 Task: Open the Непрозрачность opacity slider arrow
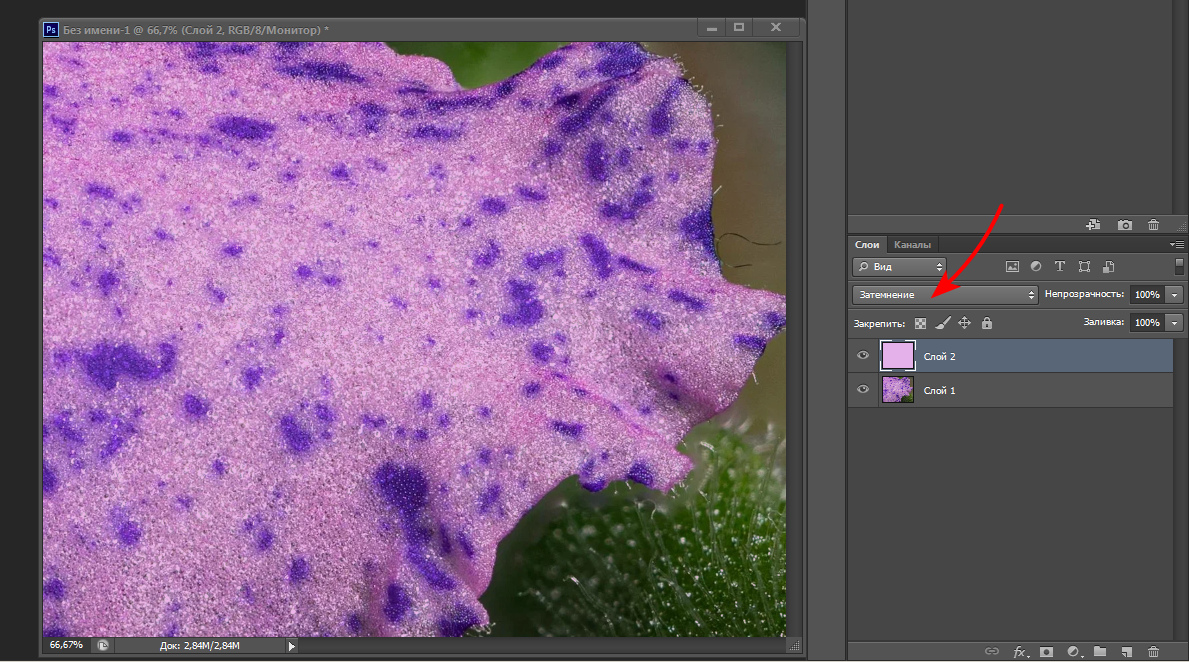(x=1175, y=294)
